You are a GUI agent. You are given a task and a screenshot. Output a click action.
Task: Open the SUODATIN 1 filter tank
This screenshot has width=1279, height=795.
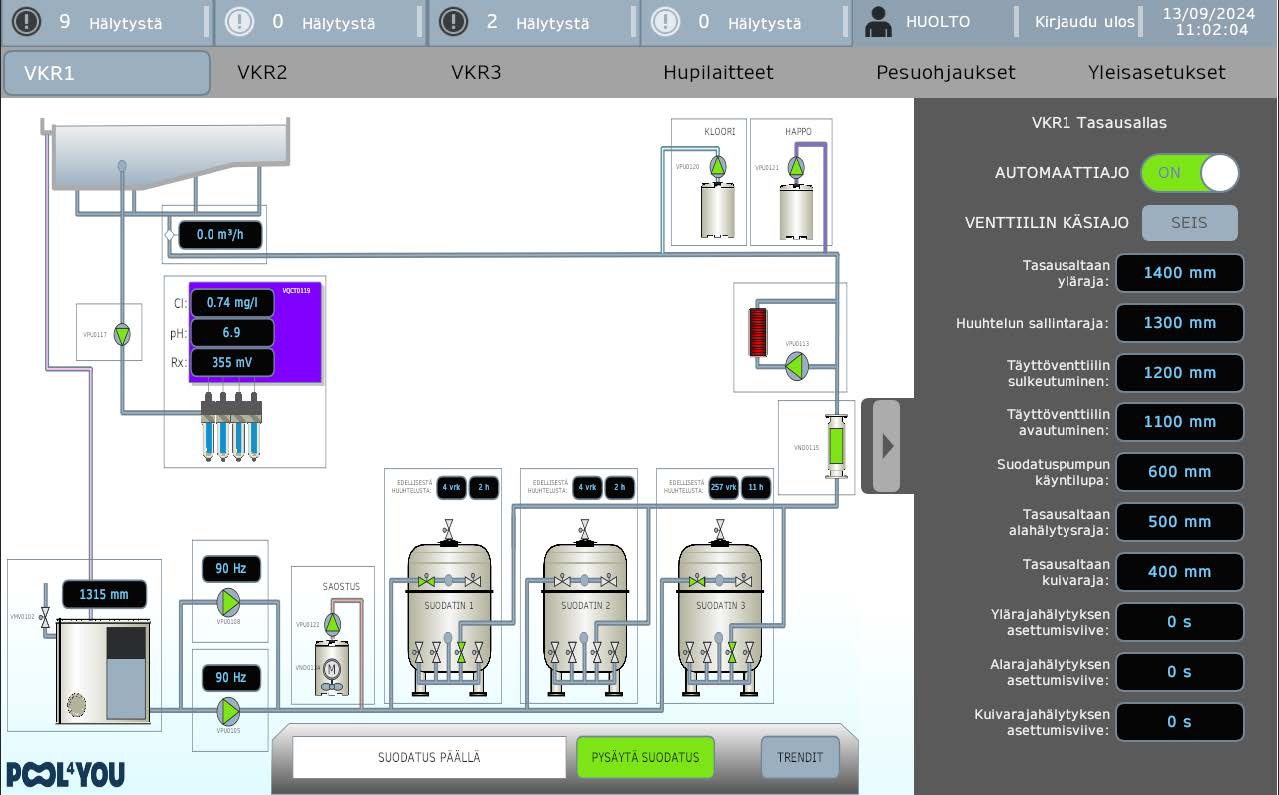coord(448,616)
